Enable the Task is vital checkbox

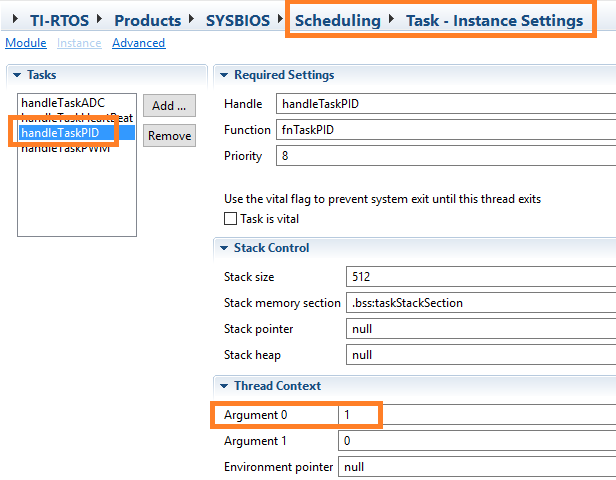(231, 219)
